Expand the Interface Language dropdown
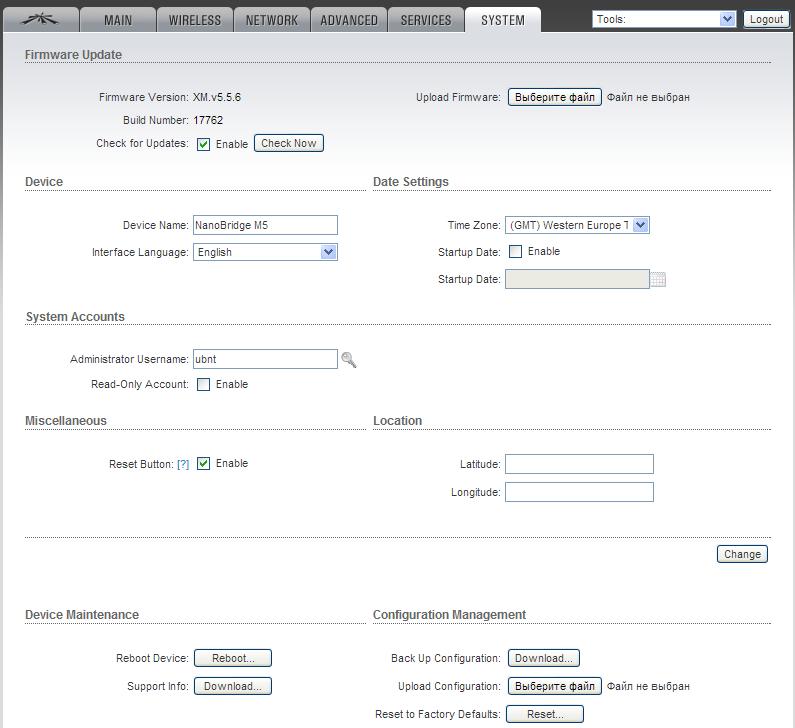The image size is (795, 728). point(265,253)
